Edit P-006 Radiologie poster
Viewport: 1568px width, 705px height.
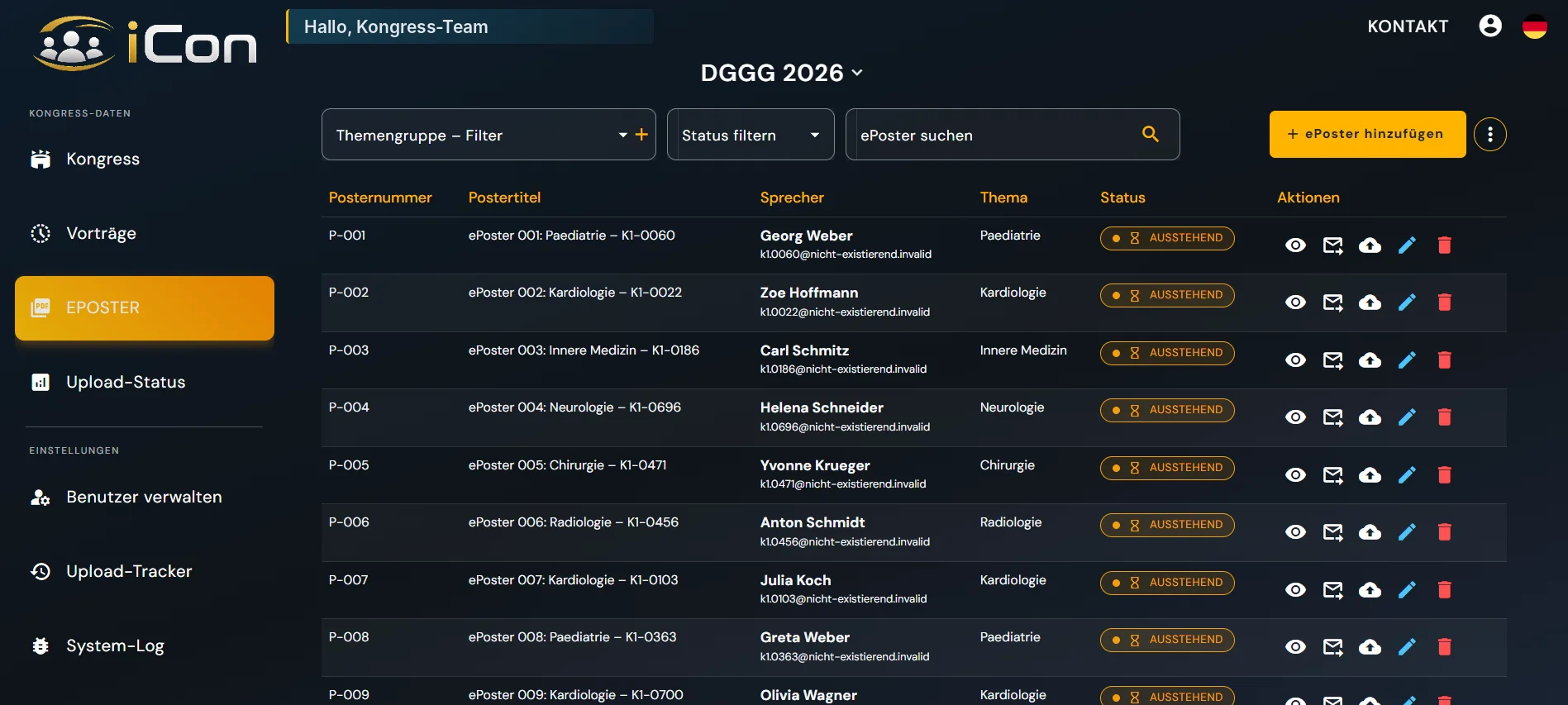tap(1407, 532)
